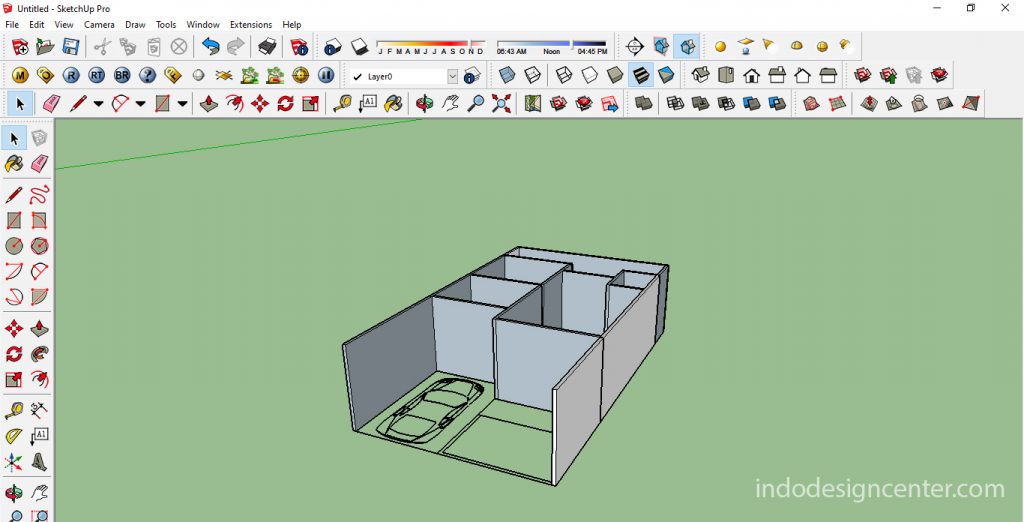Toggle Shaded With Textures style
This screenshot has width=1024, height=522.
[x=641, y=75]
